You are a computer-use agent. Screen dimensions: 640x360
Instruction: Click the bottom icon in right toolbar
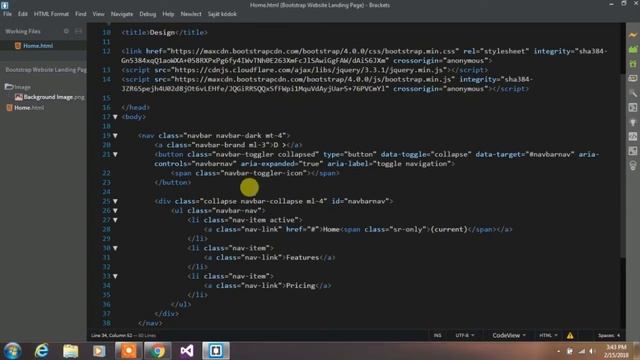click(x=633, y=165)
